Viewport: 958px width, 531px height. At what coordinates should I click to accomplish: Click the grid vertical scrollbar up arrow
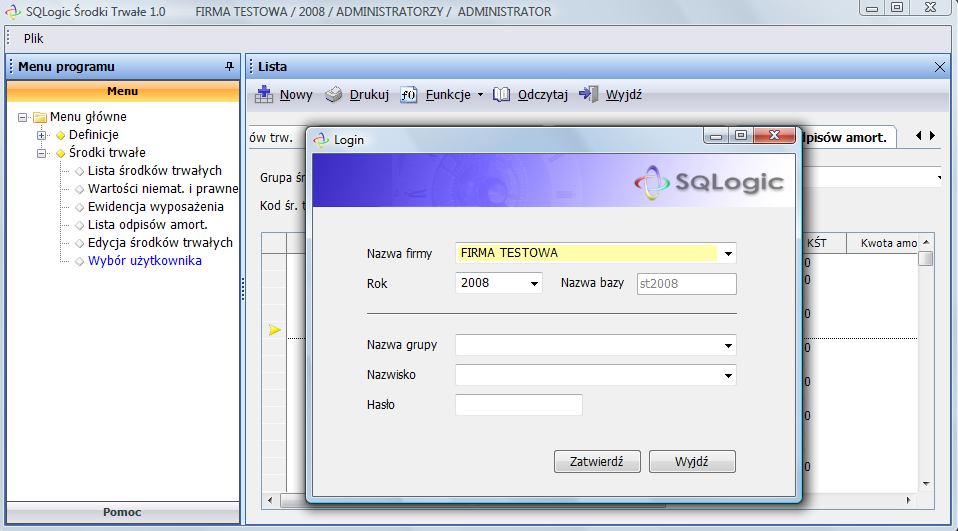[926, 242]
